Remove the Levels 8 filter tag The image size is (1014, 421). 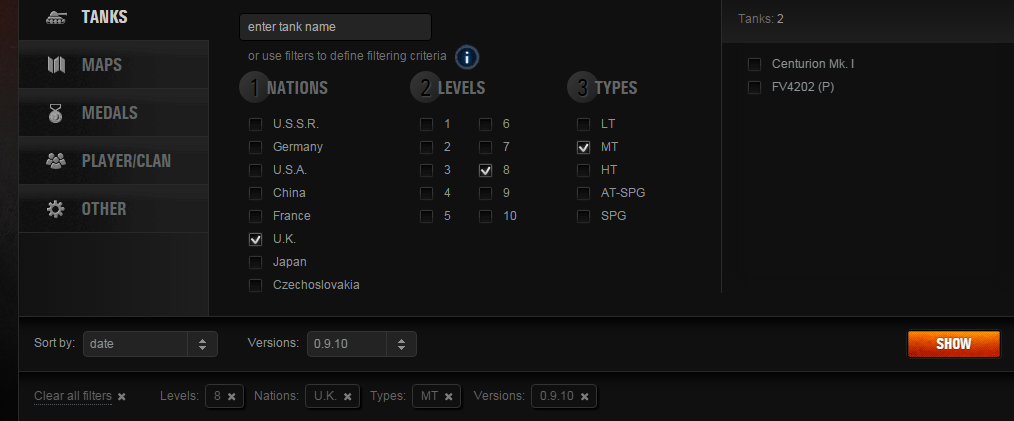tap(232, 396)
